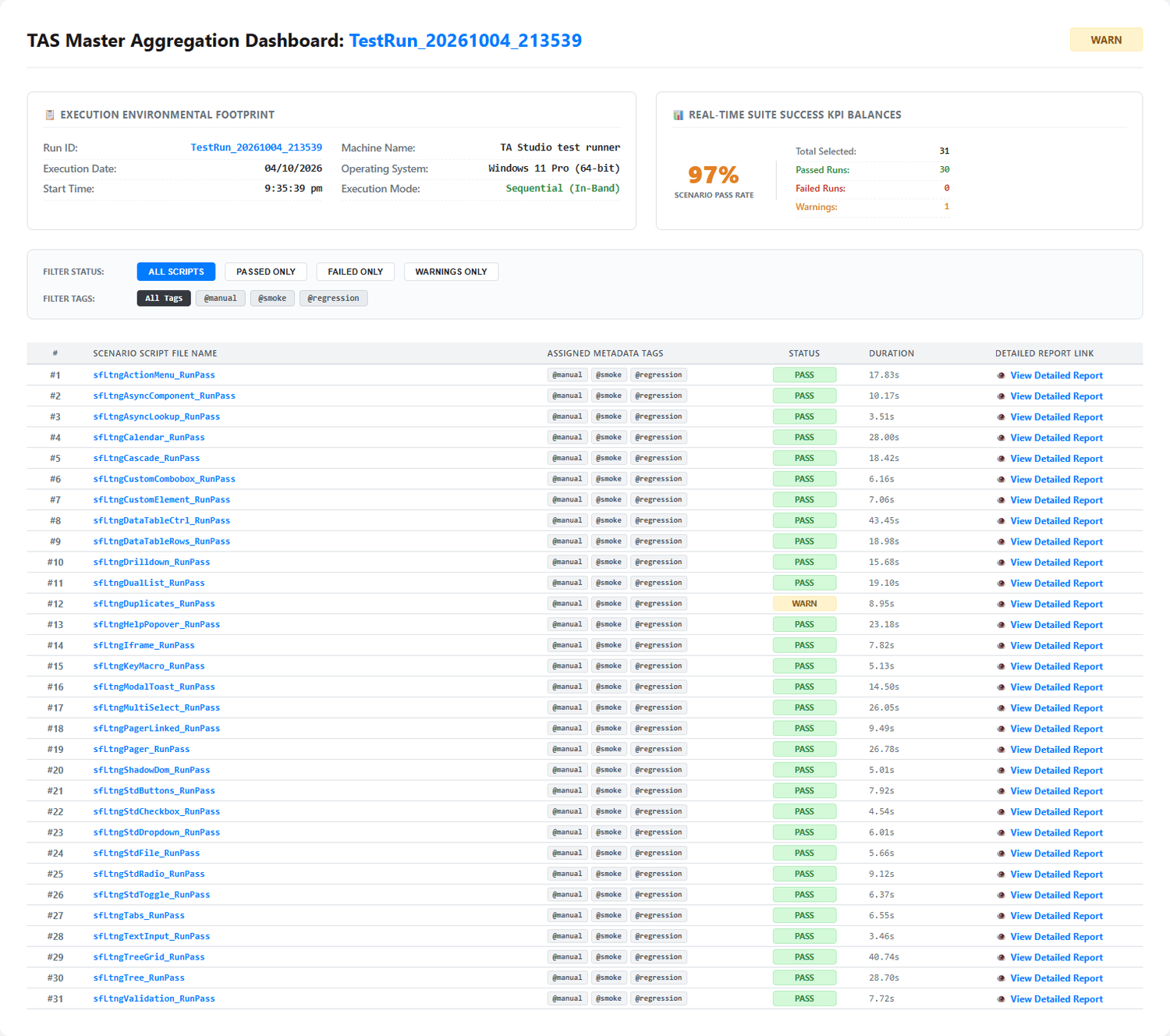The image size is (1170, 1036).
Task: Click the report icon for sfLtngPager_RunPass row #19
Action: click(x=1002, y=750)
